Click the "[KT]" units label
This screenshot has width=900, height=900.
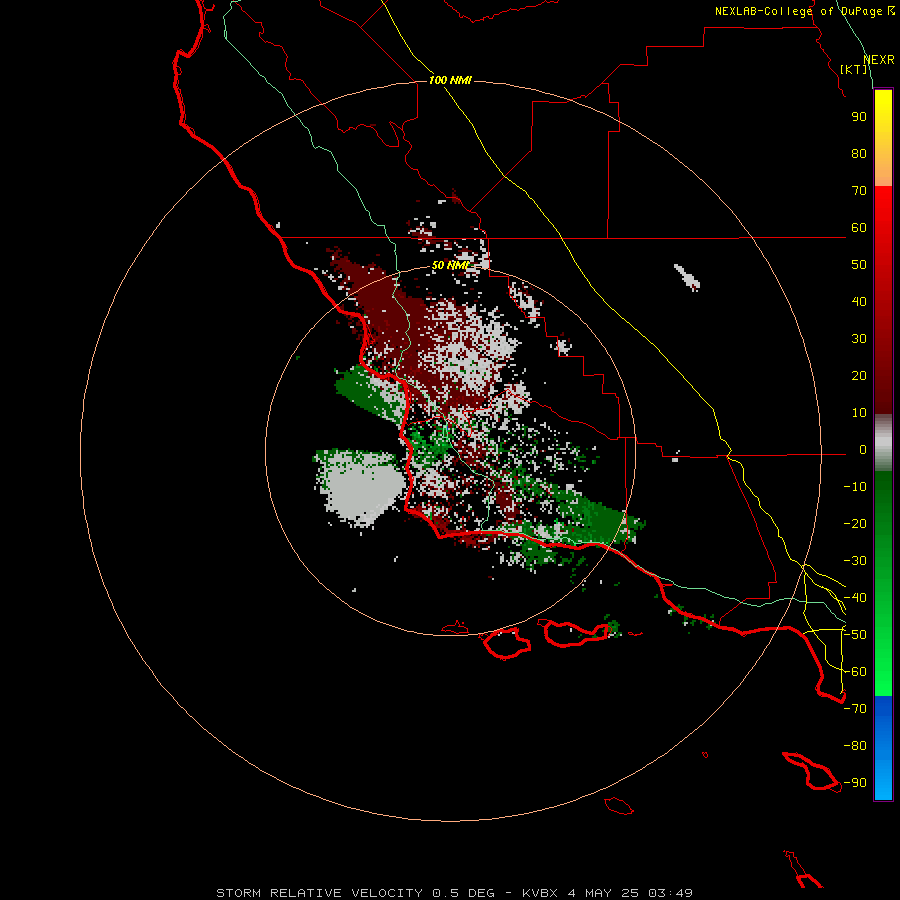coord(854,69)
